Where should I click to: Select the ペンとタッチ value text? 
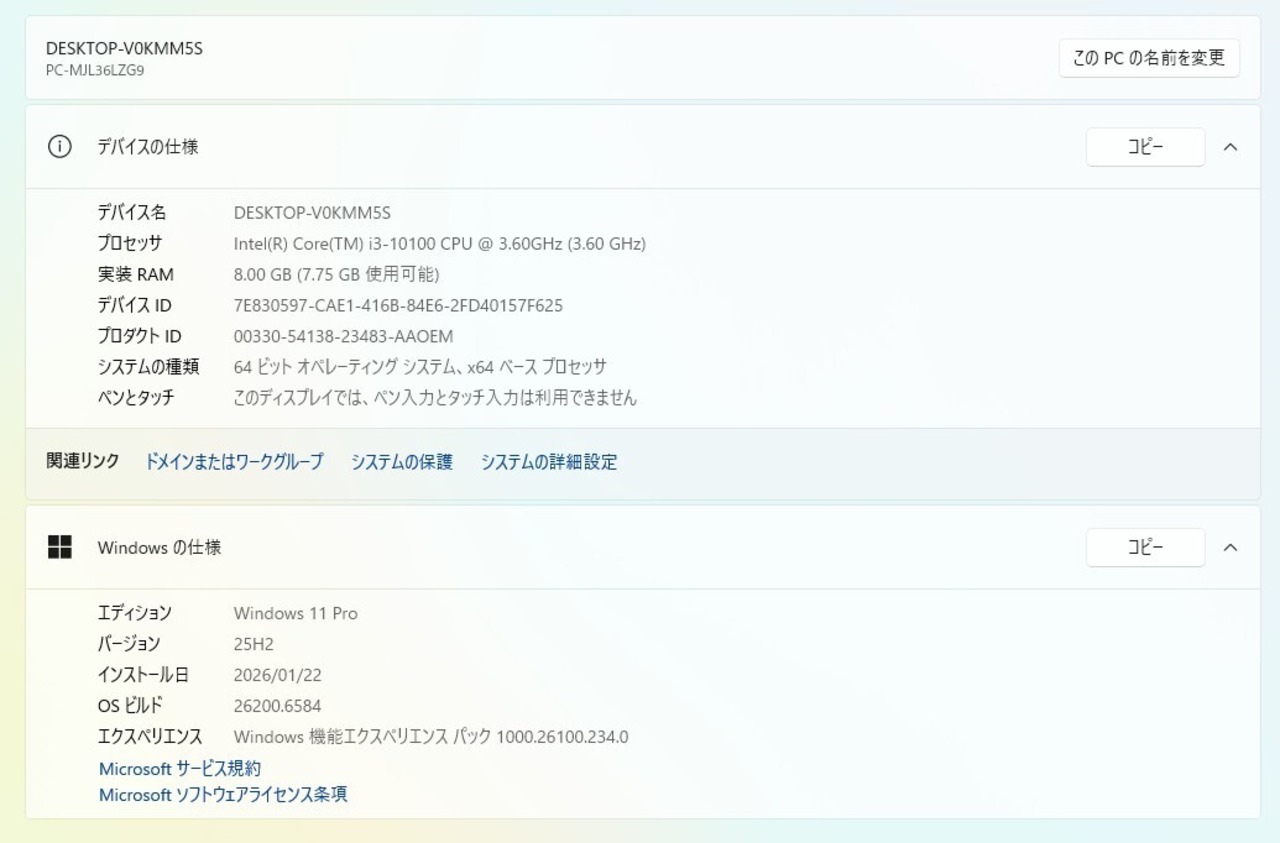point(435,398)
